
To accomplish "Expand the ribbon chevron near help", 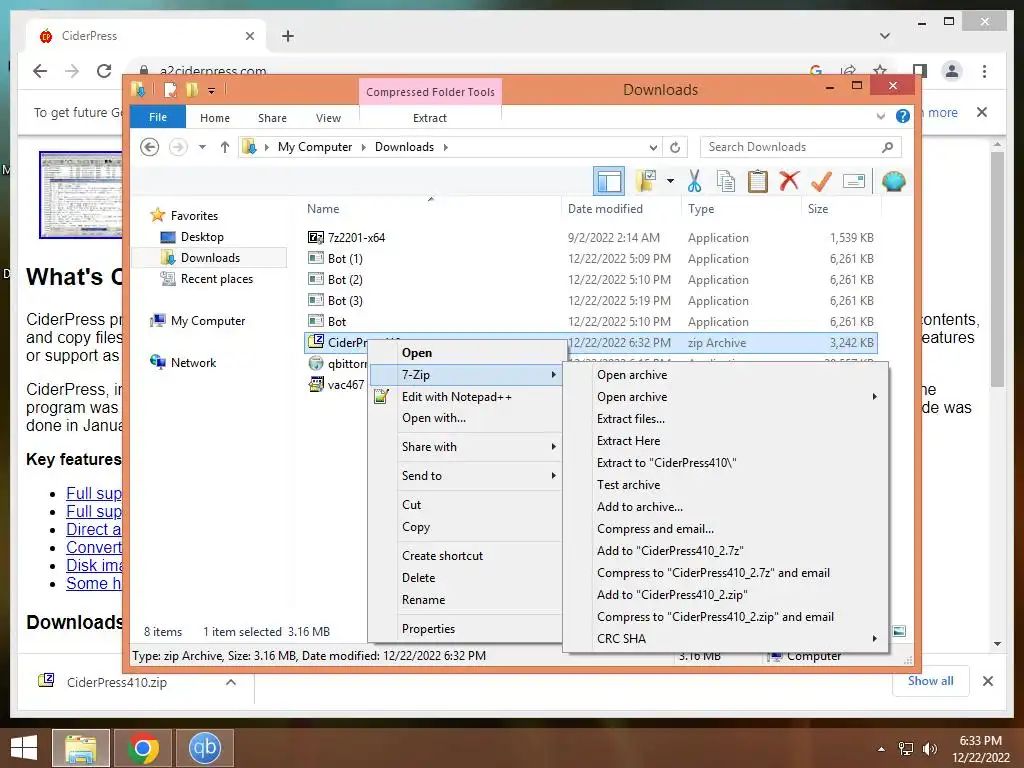I will [x=880, y=116].
